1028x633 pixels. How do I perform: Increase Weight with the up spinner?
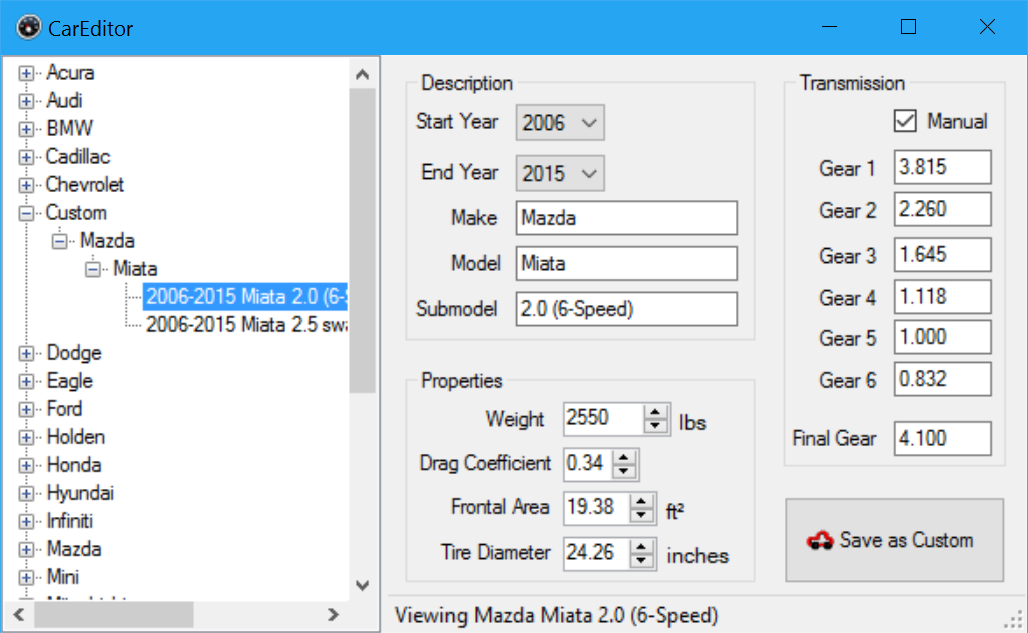655,412
